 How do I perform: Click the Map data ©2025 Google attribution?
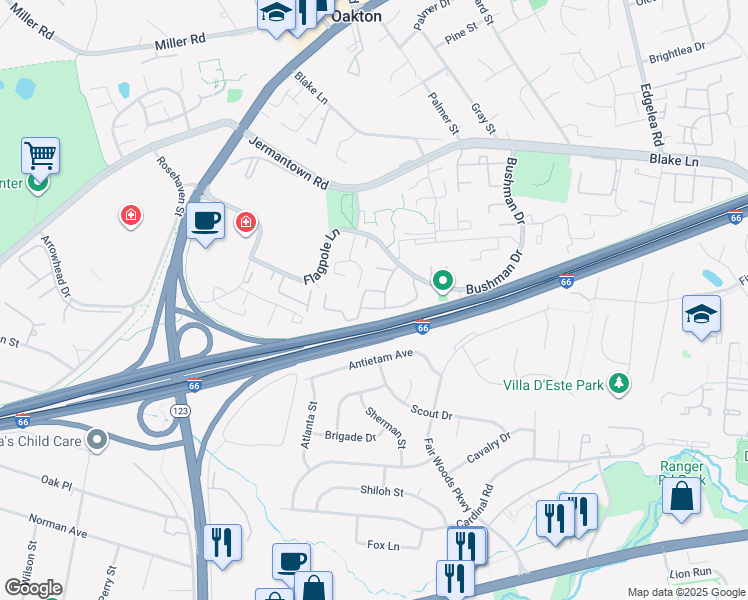[x=687, y=592]
